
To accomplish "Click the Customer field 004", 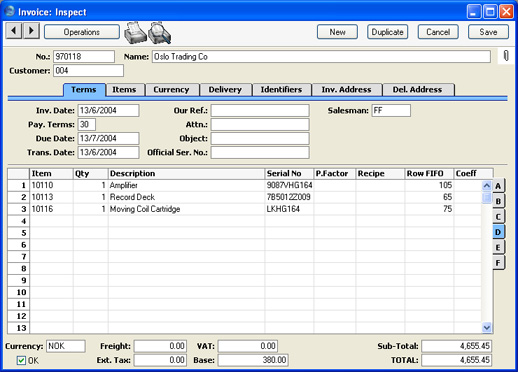I will pos(88,71).
